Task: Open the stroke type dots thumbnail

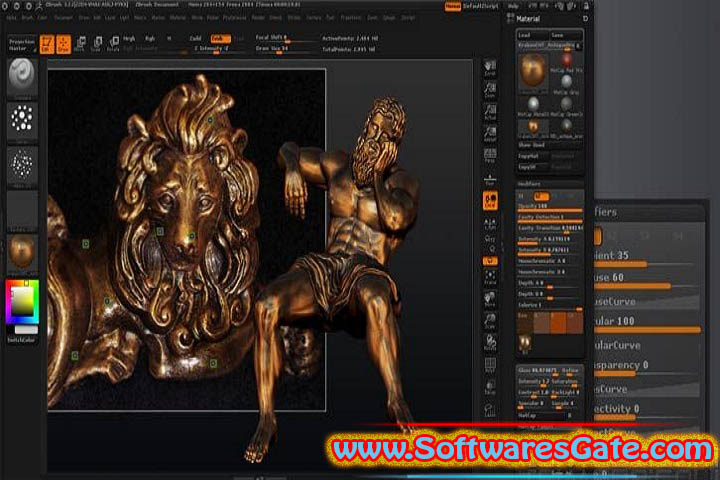Action: [22, 121]
